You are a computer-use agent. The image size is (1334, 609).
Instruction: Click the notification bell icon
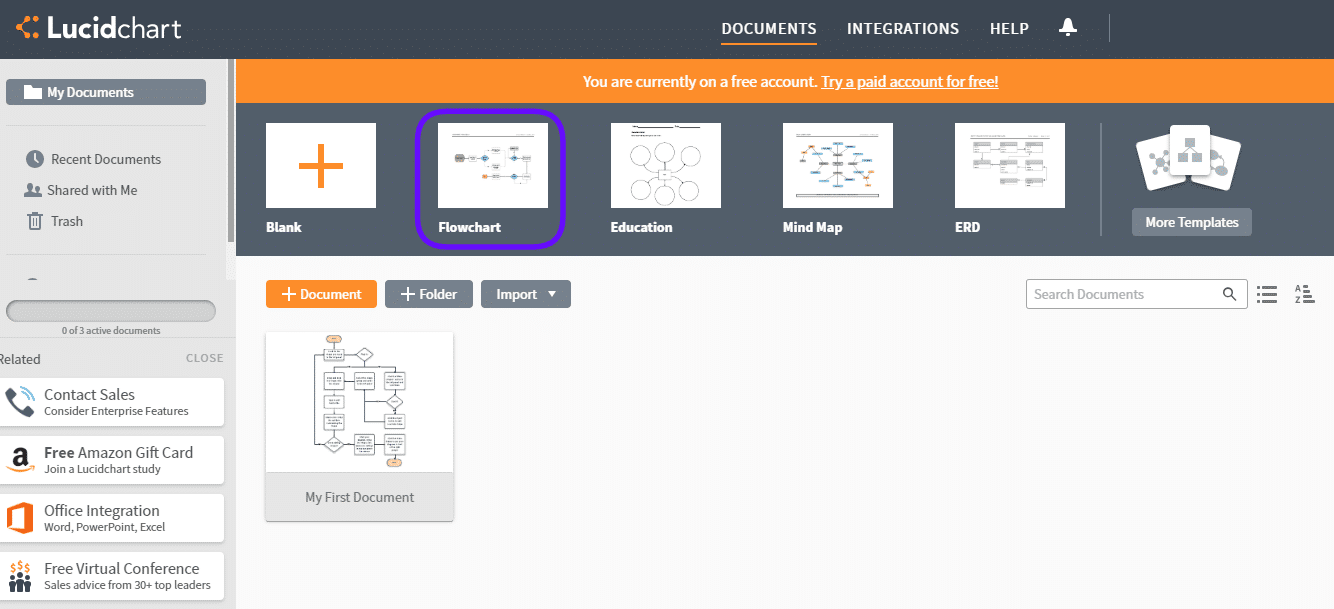coord(1067,28)
